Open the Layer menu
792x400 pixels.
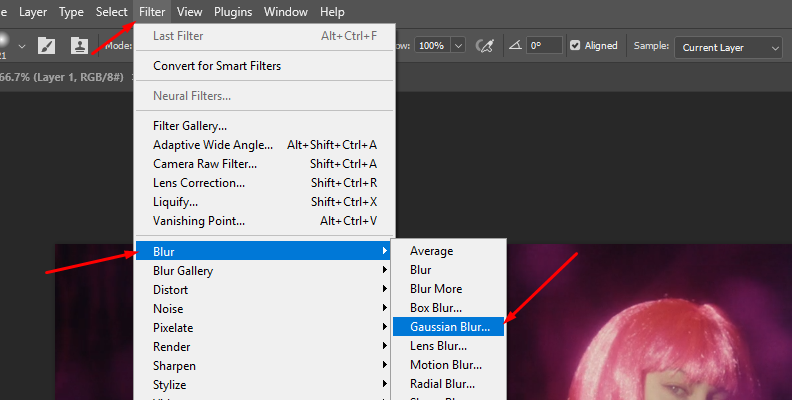33,12
